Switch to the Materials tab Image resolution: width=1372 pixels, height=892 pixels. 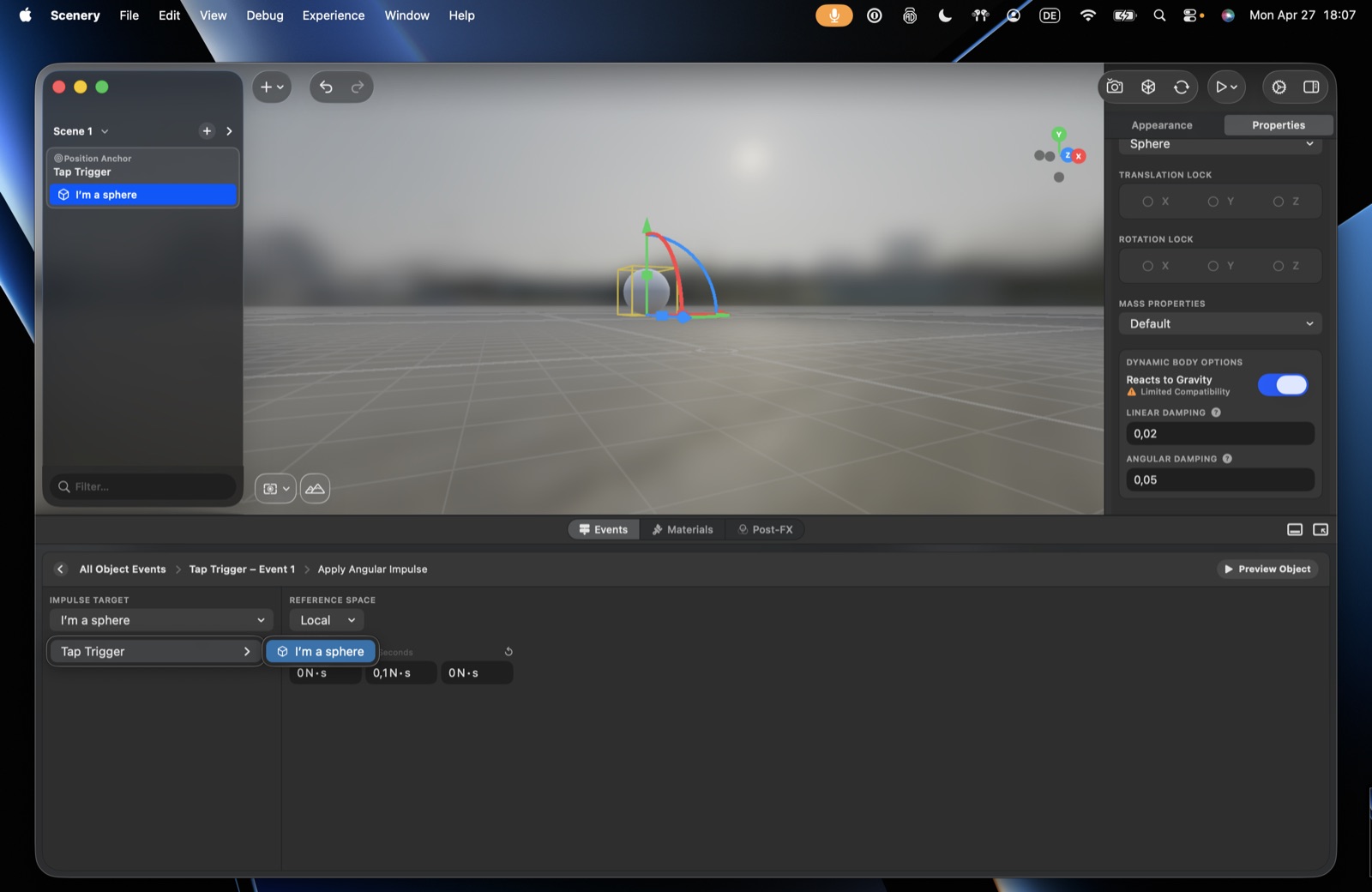coord(683,530)
